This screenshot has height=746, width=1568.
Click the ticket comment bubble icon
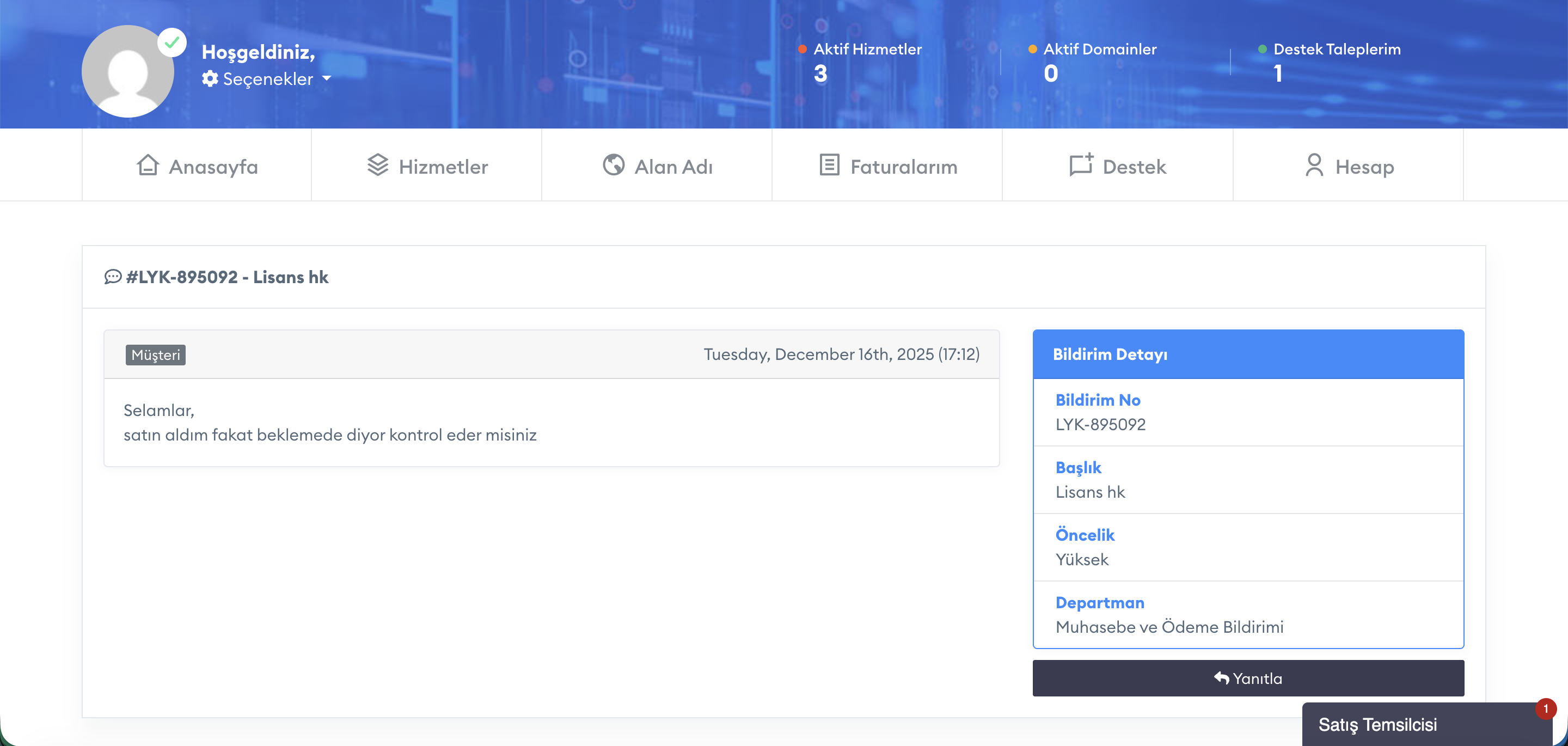pyautogui.click(x=113, y=277)
